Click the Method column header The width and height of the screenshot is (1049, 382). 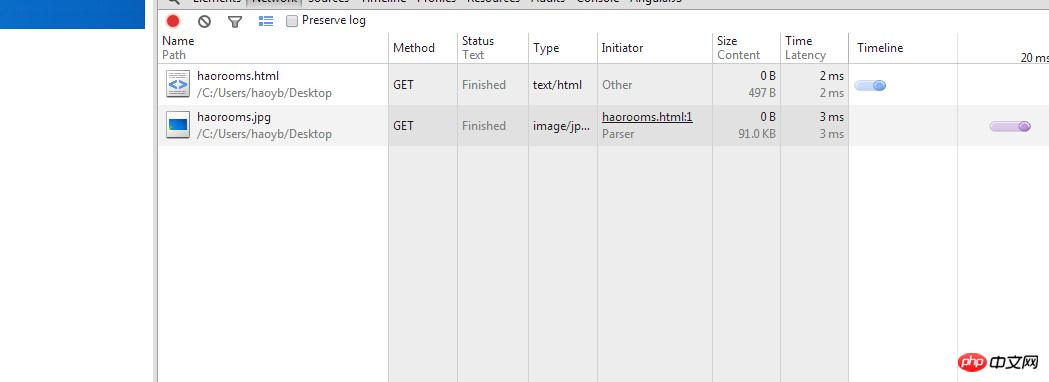click(x=413, y=47)
